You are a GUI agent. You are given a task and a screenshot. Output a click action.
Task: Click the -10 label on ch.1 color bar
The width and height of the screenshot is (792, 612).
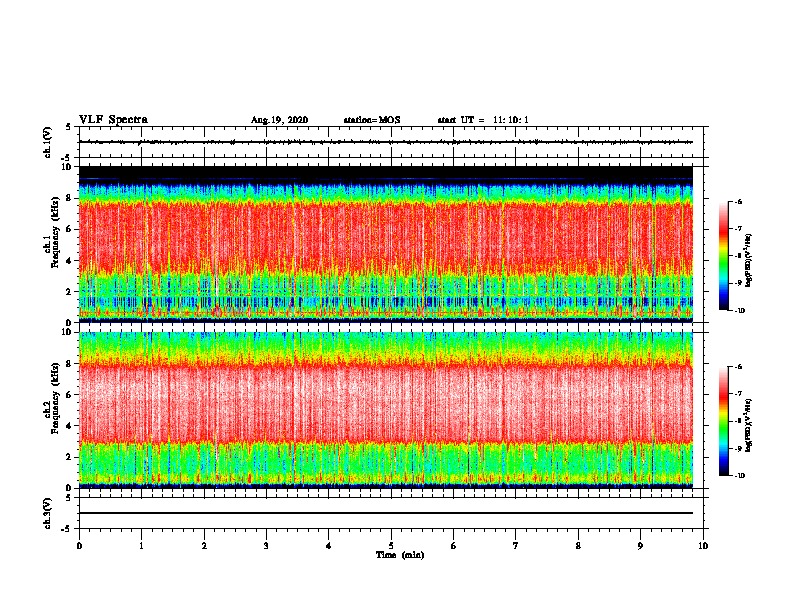[739, 311]
